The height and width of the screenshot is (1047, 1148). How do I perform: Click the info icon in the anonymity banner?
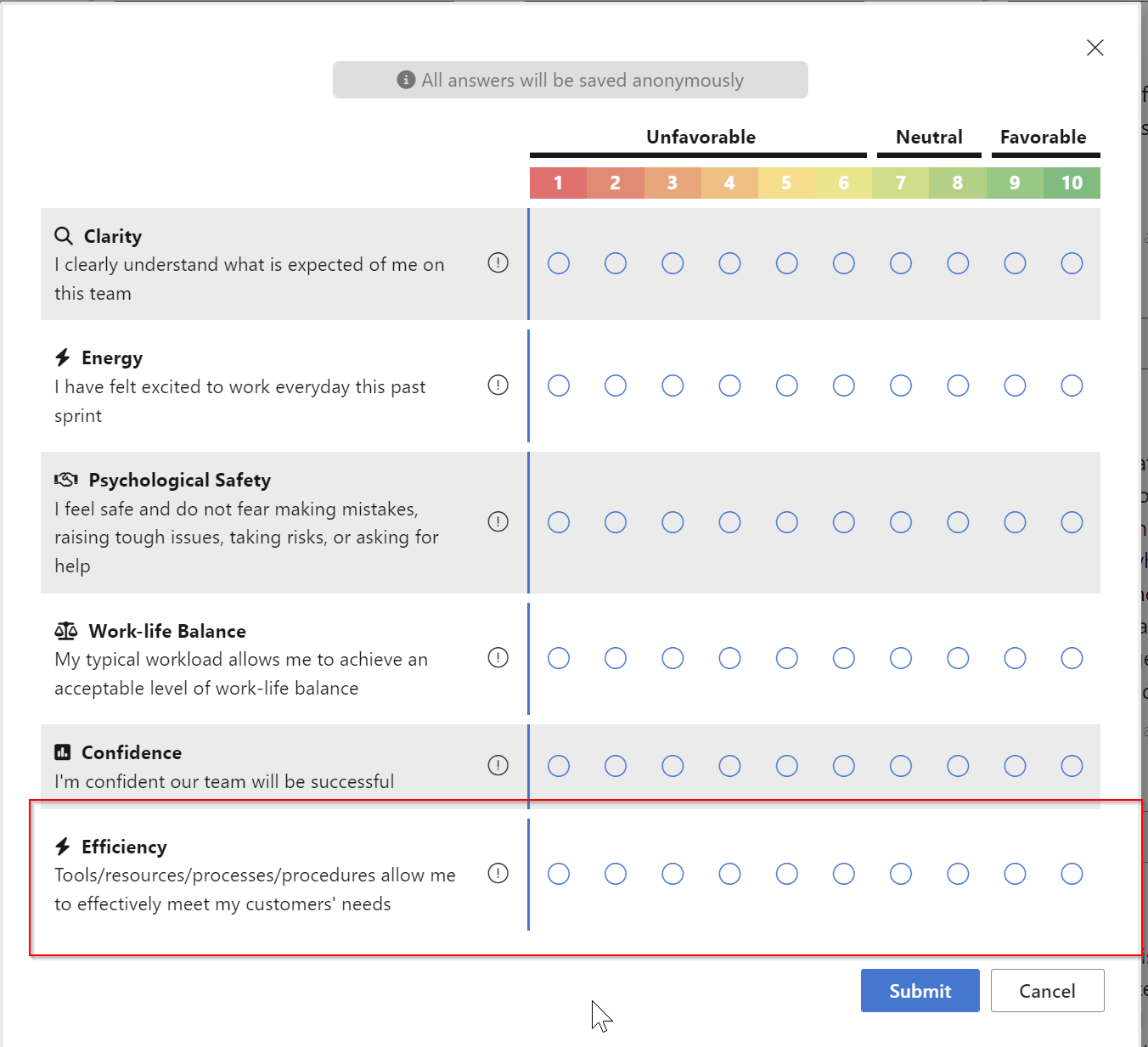(406, 79)
